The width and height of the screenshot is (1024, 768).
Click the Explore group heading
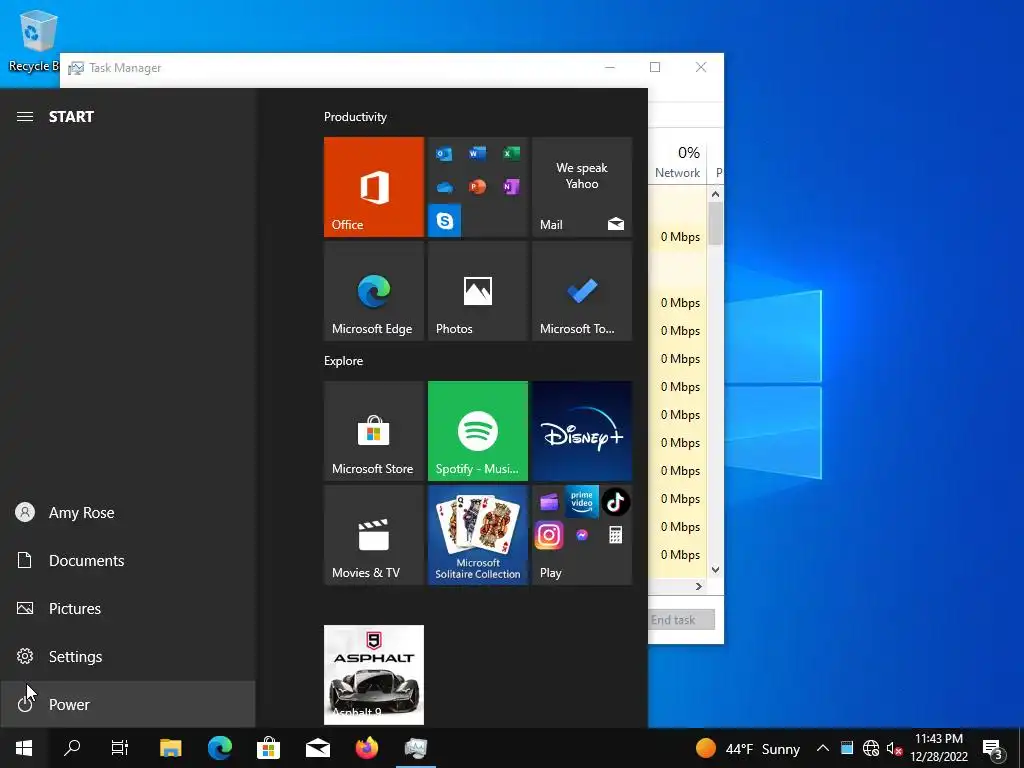pos(344,361)
